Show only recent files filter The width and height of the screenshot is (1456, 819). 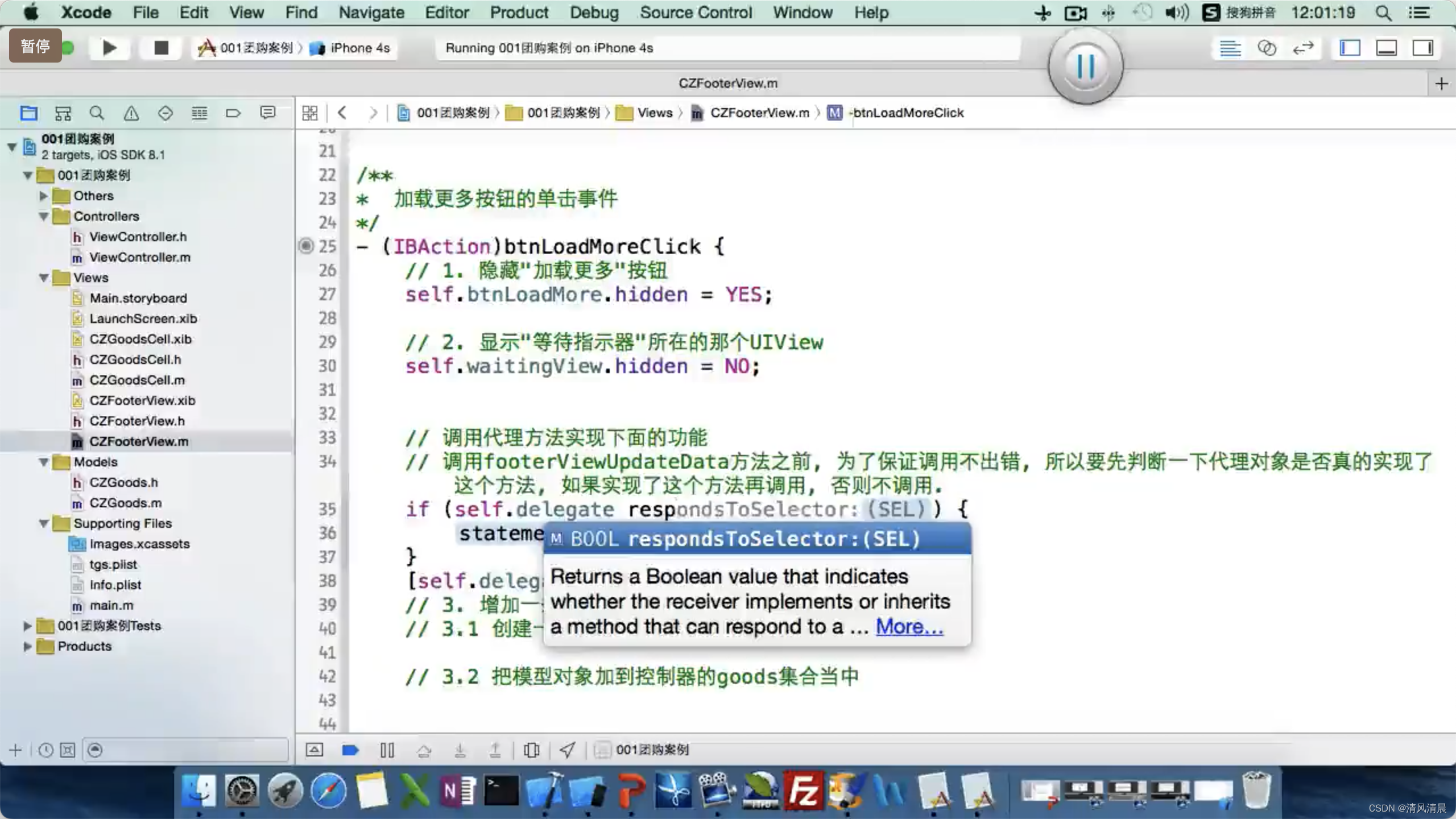(x=45, y=750)
